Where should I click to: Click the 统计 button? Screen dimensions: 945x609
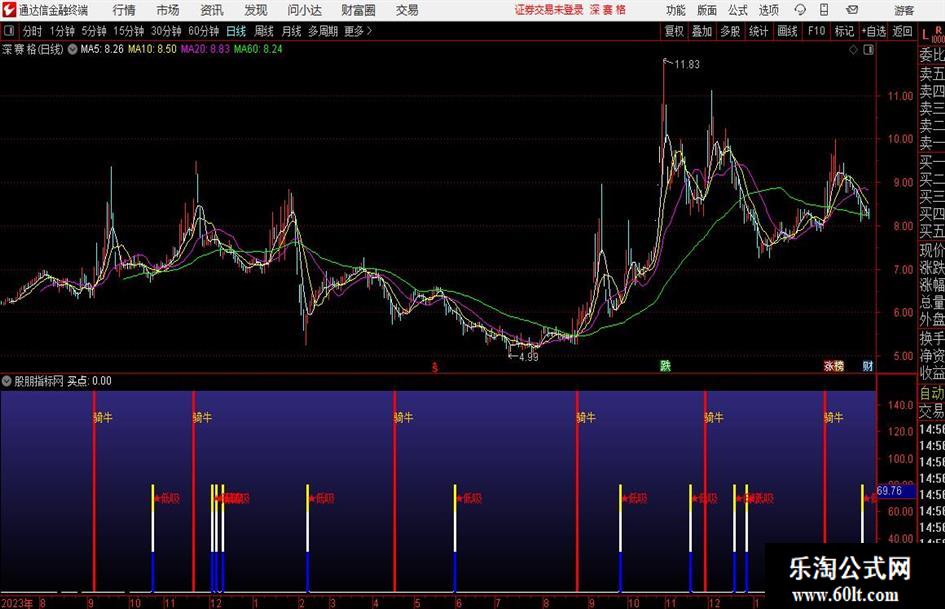click(758, 31)
